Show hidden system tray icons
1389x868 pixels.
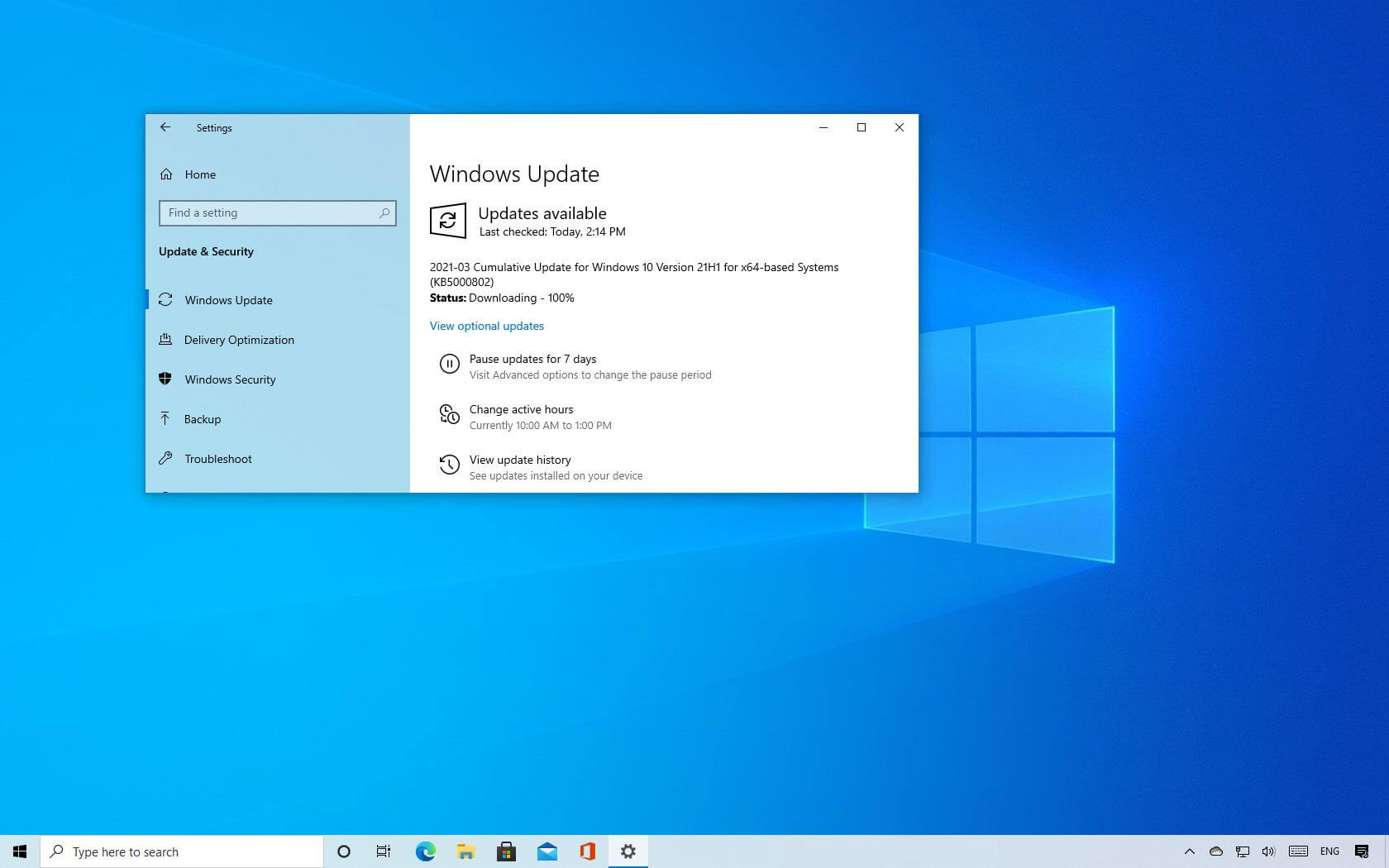pos(1189,851)
